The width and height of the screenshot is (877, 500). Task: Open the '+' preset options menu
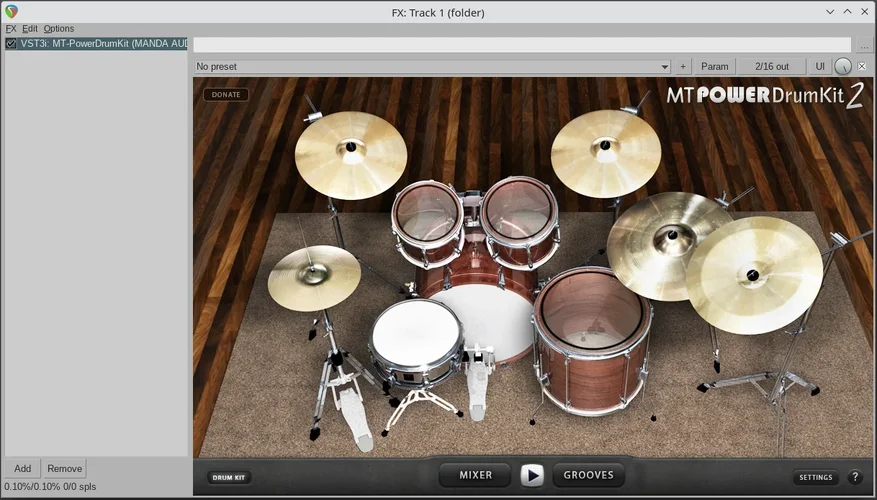click(x=683, y=66)
